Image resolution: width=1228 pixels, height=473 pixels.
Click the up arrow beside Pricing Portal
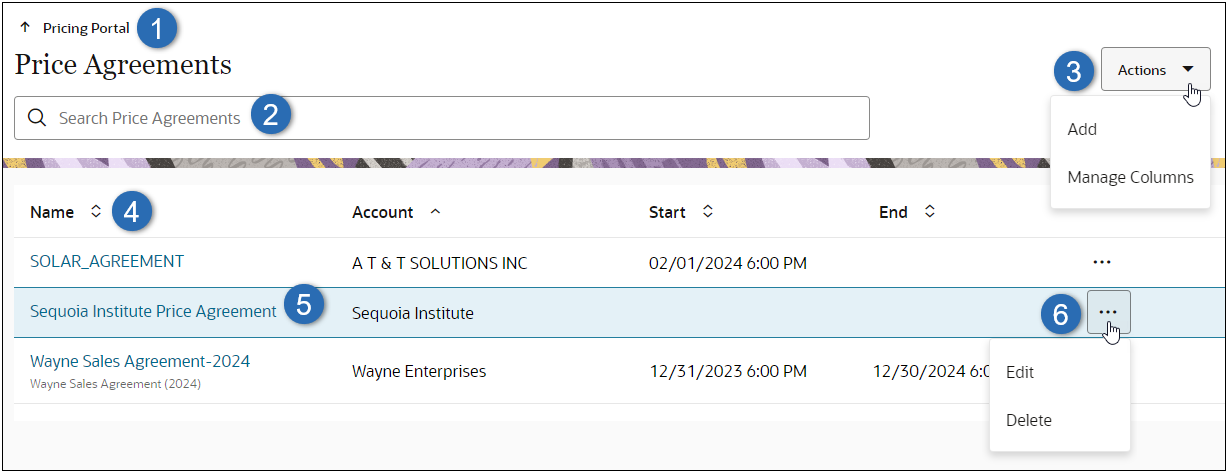click(x=25, y=28)
